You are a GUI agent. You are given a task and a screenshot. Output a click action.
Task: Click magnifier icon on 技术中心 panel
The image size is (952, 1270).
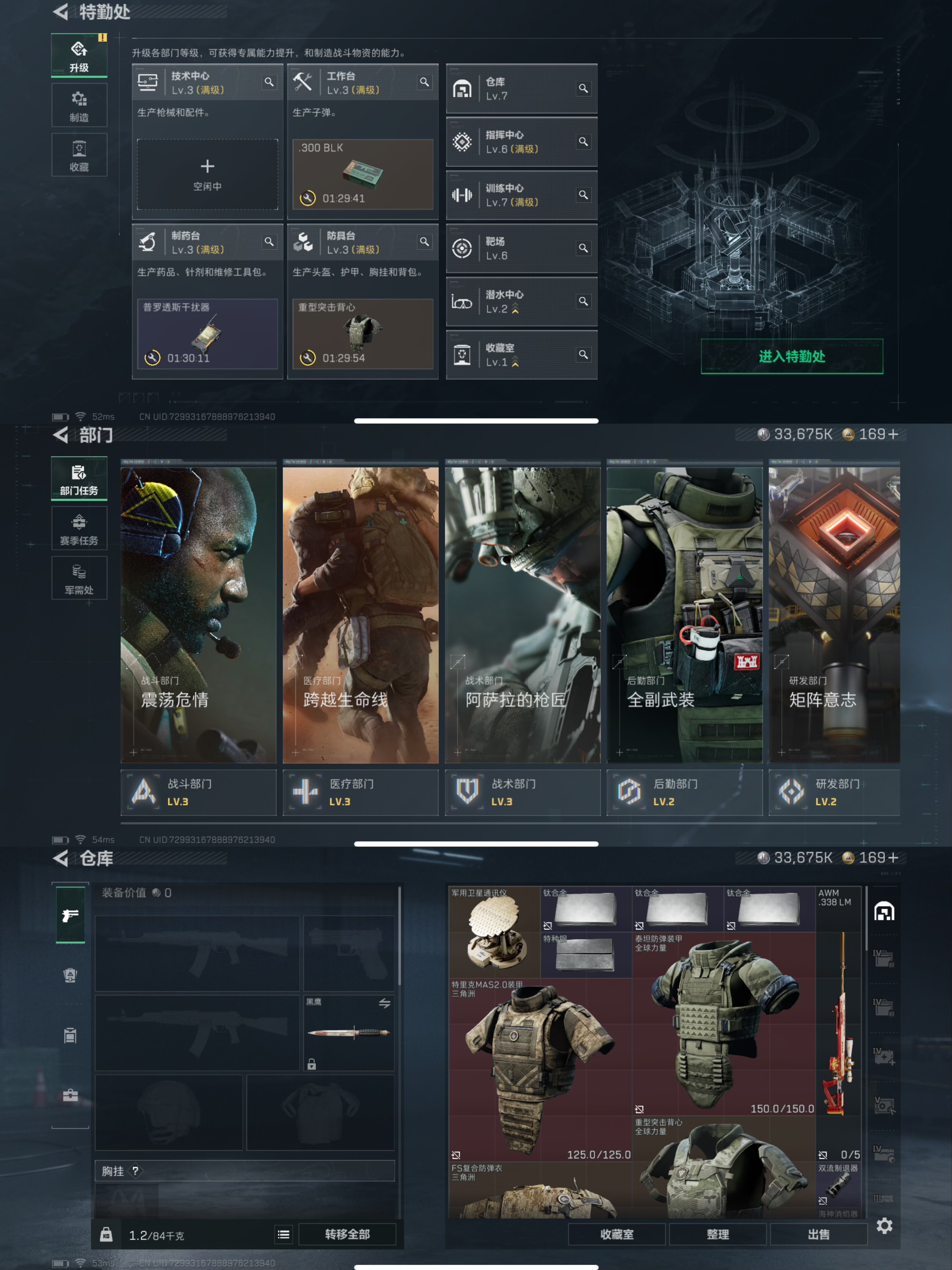coord(269,82)
